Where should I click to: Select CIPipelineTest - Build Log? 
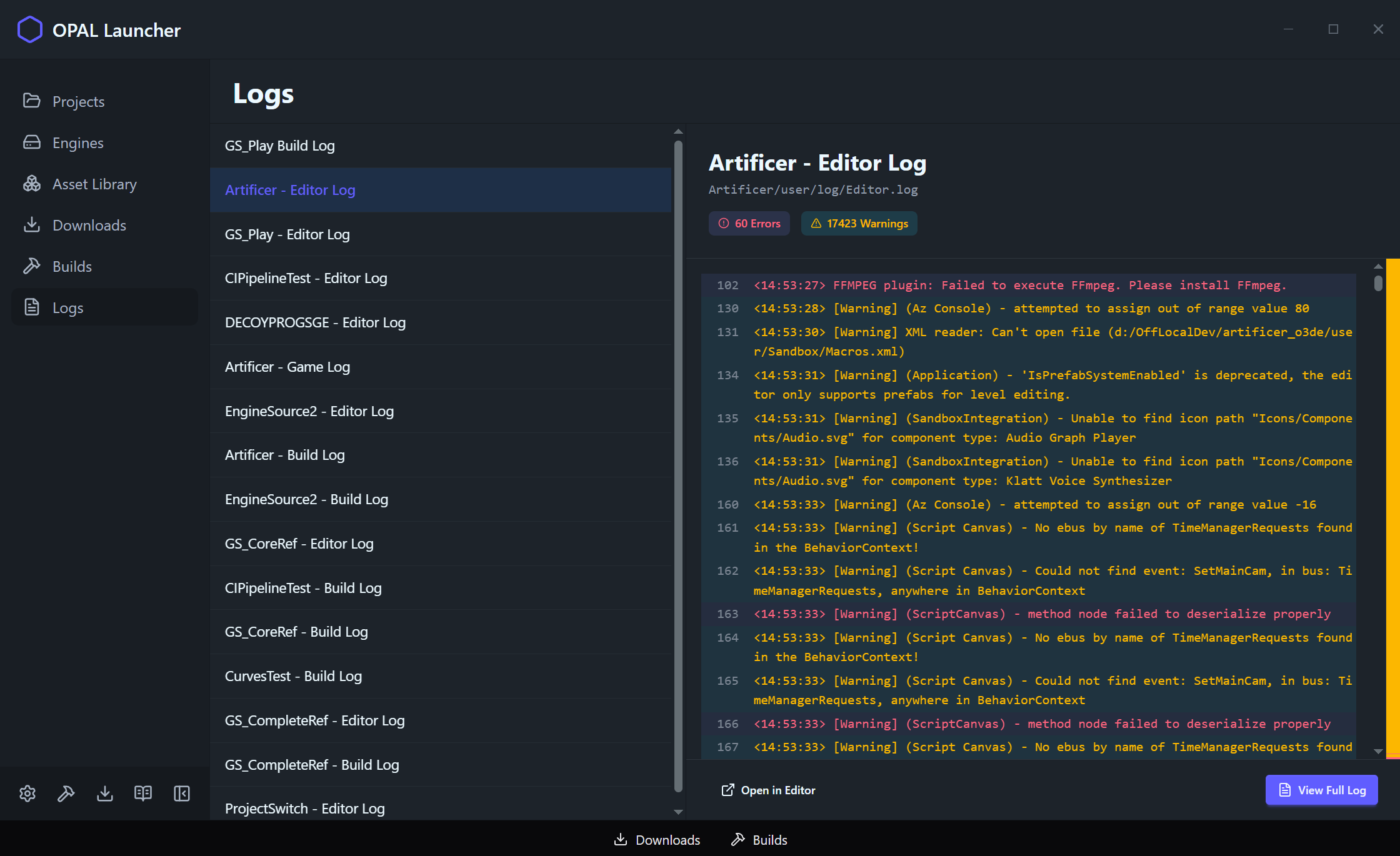441,588
